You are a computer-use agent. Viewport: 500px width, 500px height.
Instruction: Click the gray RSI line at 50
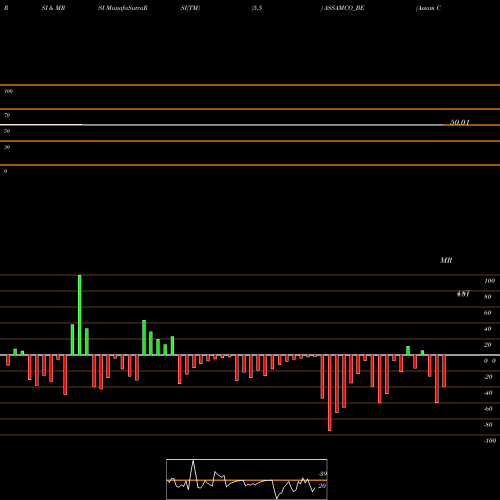[263, 125]
